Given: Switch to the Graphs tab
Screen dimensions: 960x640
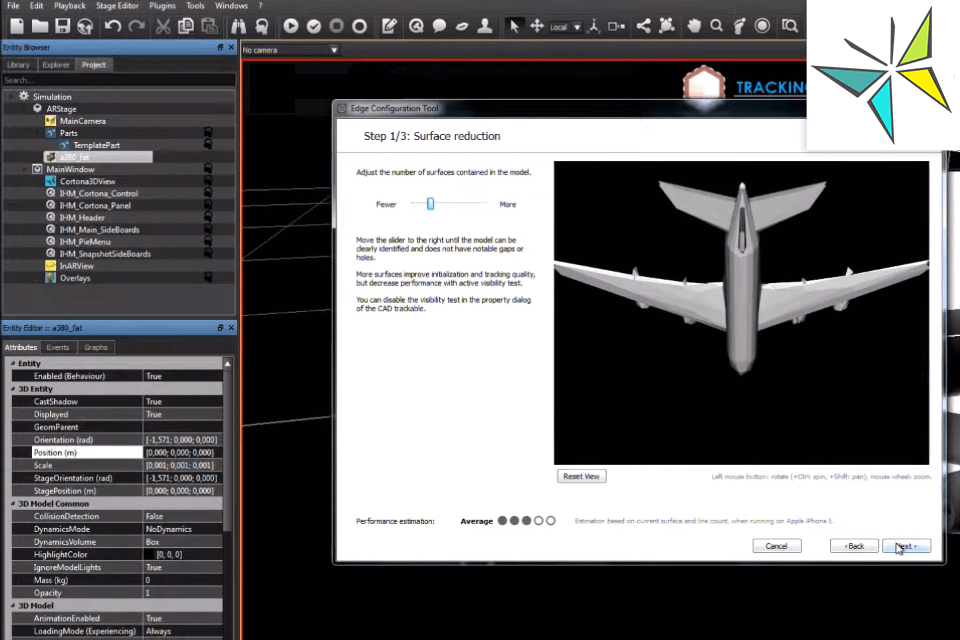Looking at the screenshot, I should (x=96, y=347).
